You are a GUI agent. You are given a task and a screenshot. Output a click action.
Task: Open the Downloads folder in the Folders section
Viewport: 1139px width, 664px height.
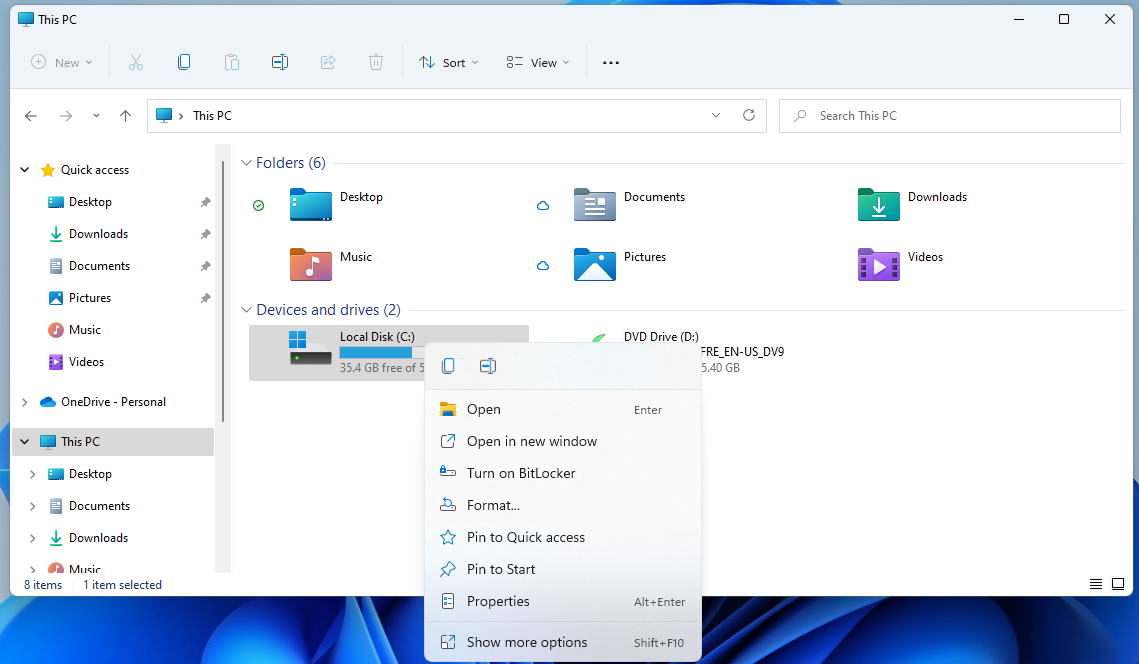(878, 204)
